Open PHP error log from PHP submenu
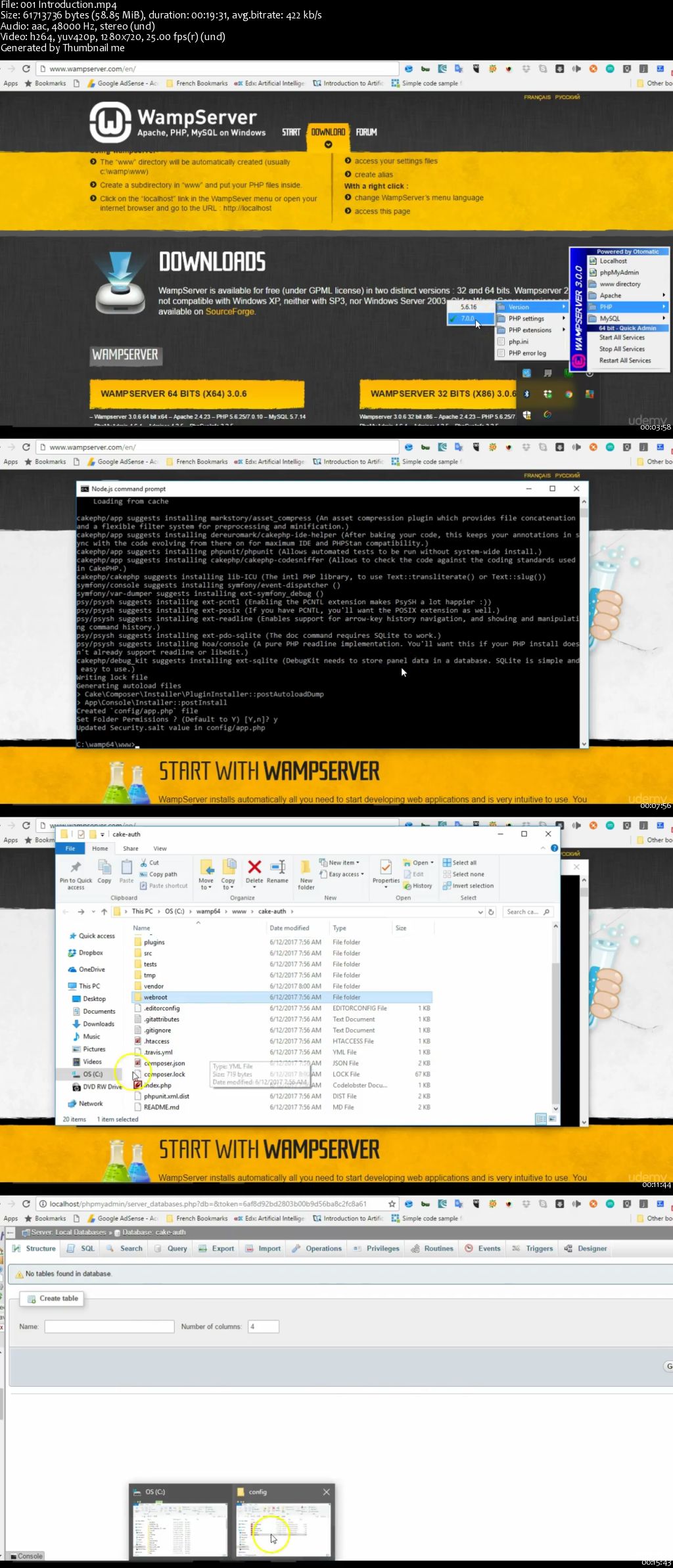This screenshot has width=673, height=1568. pyautogui.click(x=527, y=353)
